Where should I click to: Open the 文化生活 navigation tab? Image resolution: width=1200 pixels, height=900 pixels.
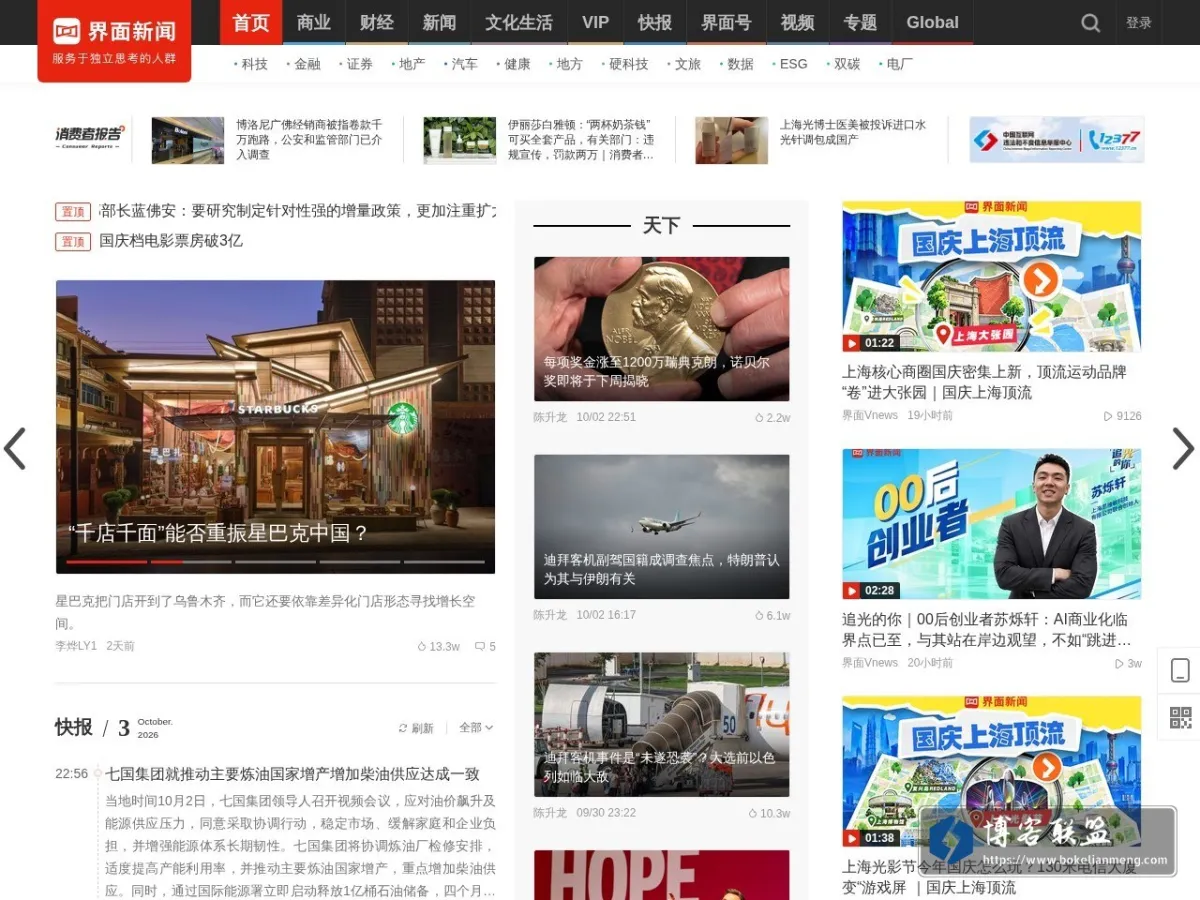(x=519, y=22)
